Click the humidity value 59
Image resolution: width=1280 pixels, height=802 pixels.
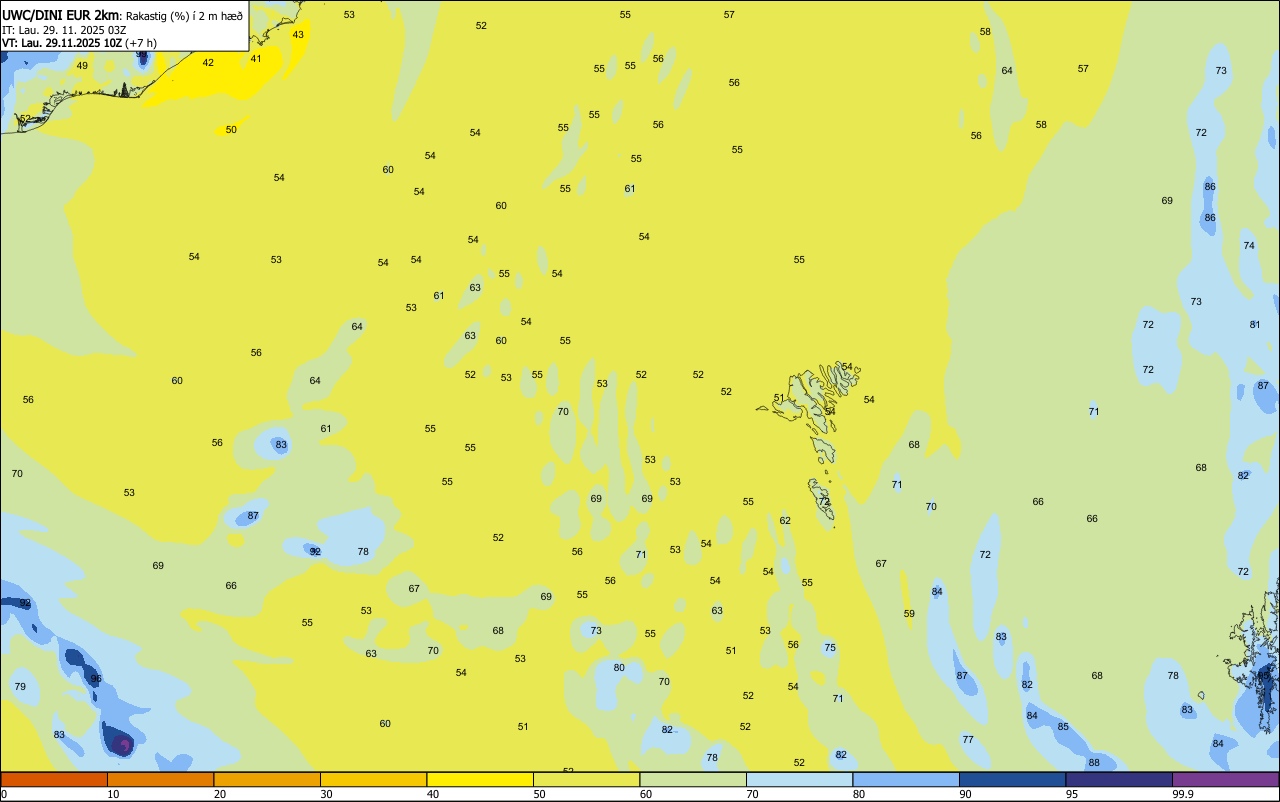coord(909,613)
